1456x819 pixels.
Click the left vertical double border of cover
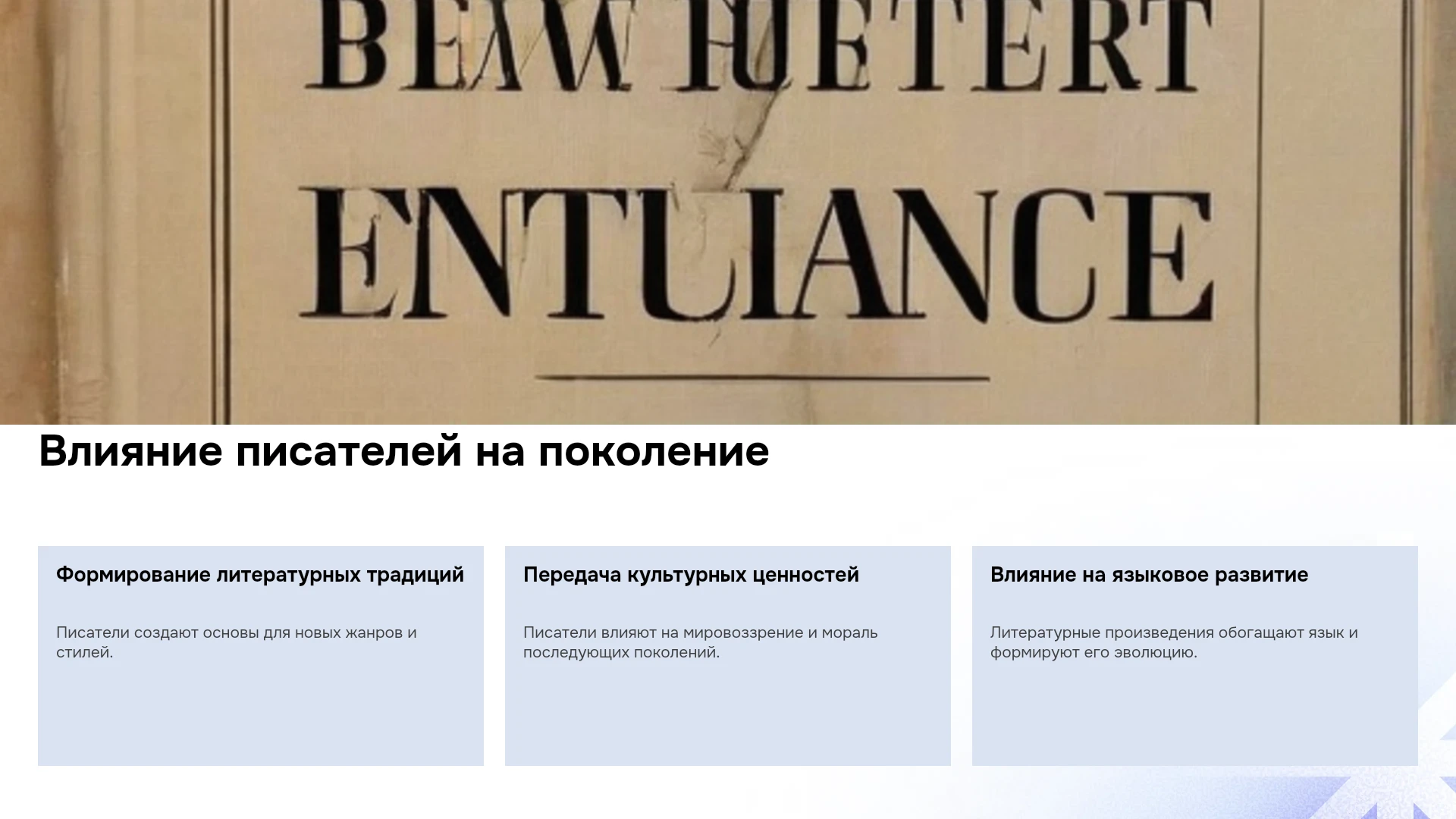click(221, 212)
